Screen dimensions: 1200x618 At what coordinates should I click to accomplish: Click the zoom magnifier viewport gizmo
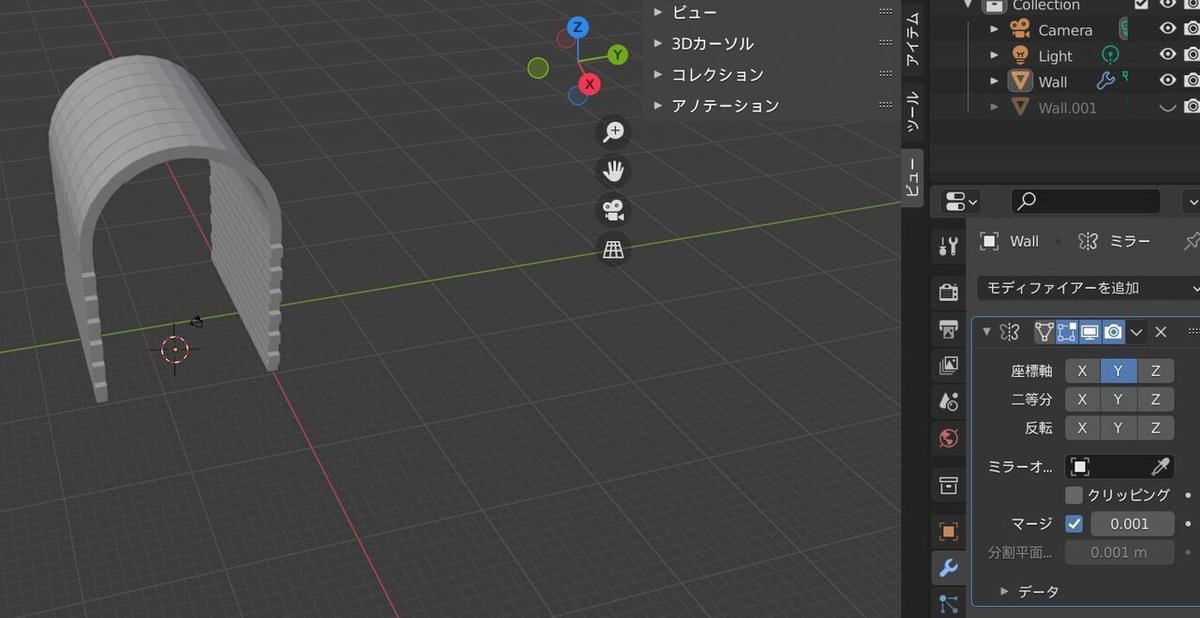tap(613, 131)
